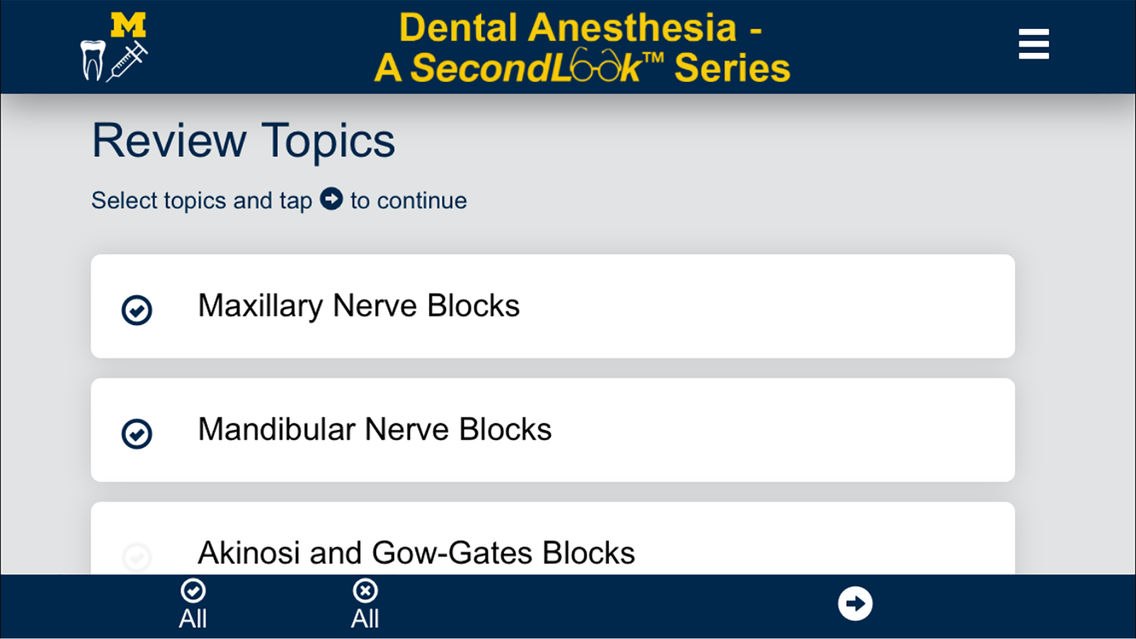The width and height of the screenshot is (1136, 639).
Task: Tap the deselect-all X icon
Action: point(365,591)
